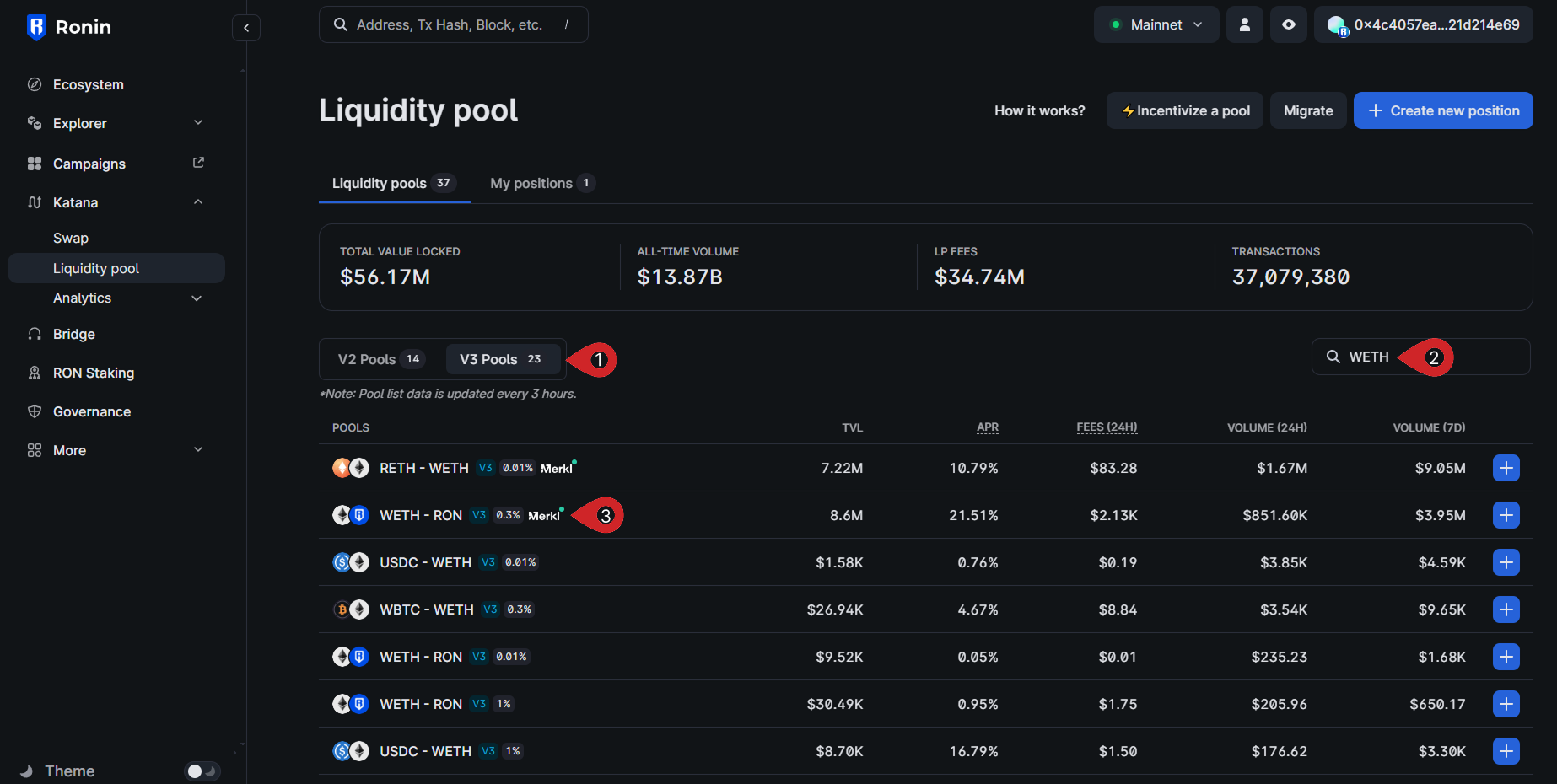The height and width of the screenshot is (784, 1557).
Task: Open the profile icon in the top bar
Action: coord(1244,24)
